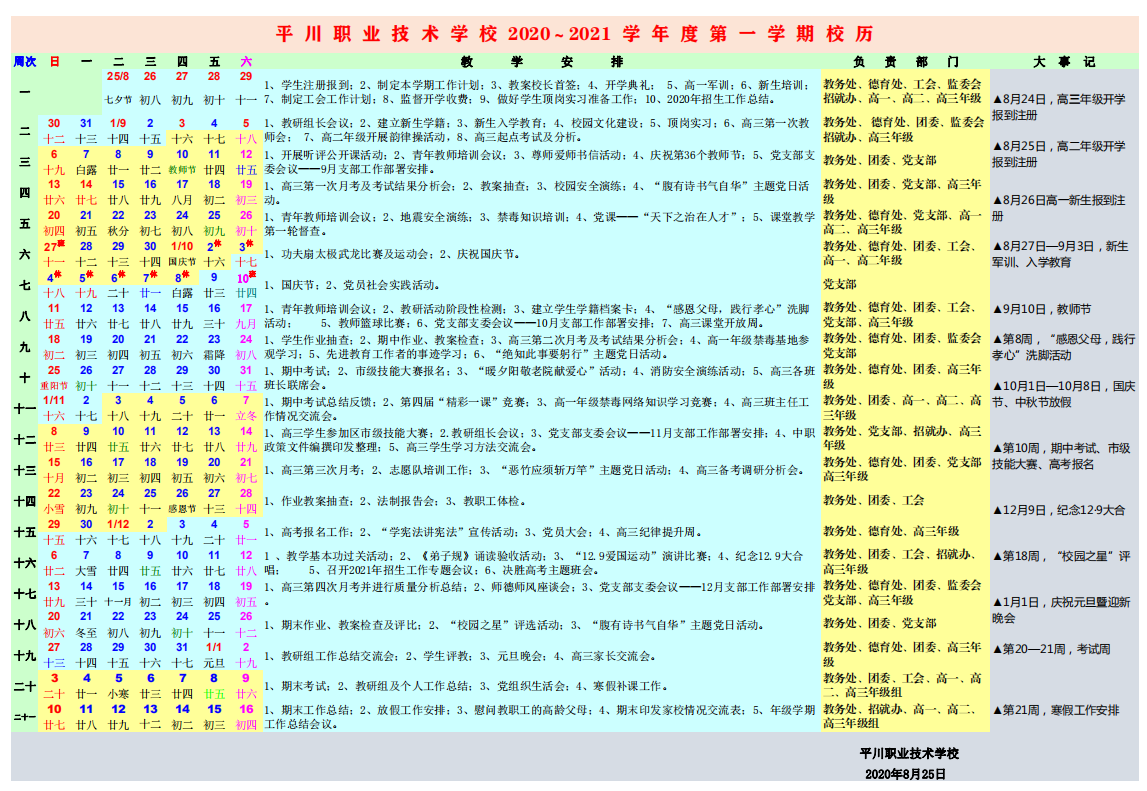Select the 周次 column header

[x=25, y=61]
